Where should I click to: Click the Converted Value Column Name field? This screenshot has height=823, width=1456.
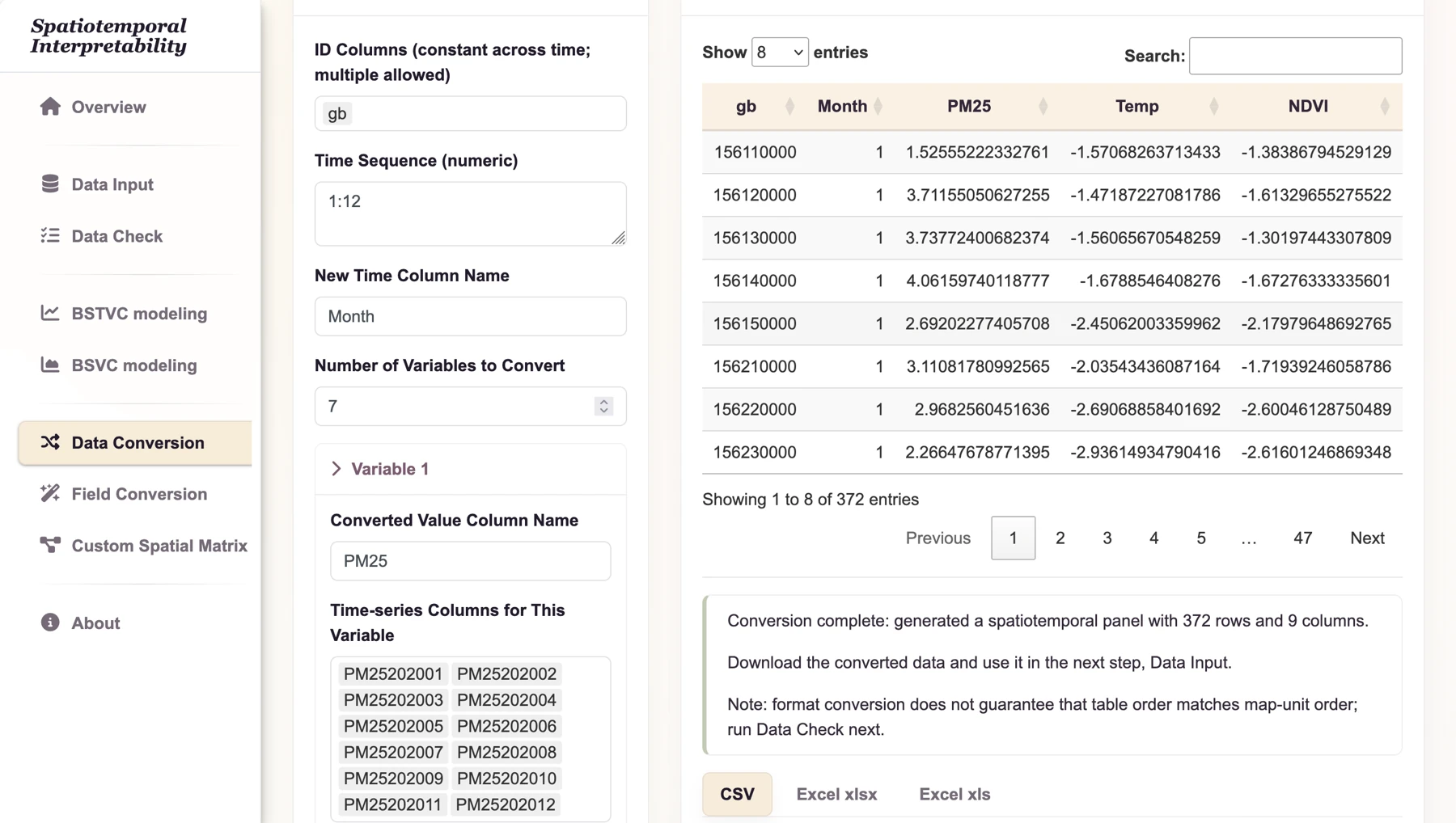click(x=470, y=560)
